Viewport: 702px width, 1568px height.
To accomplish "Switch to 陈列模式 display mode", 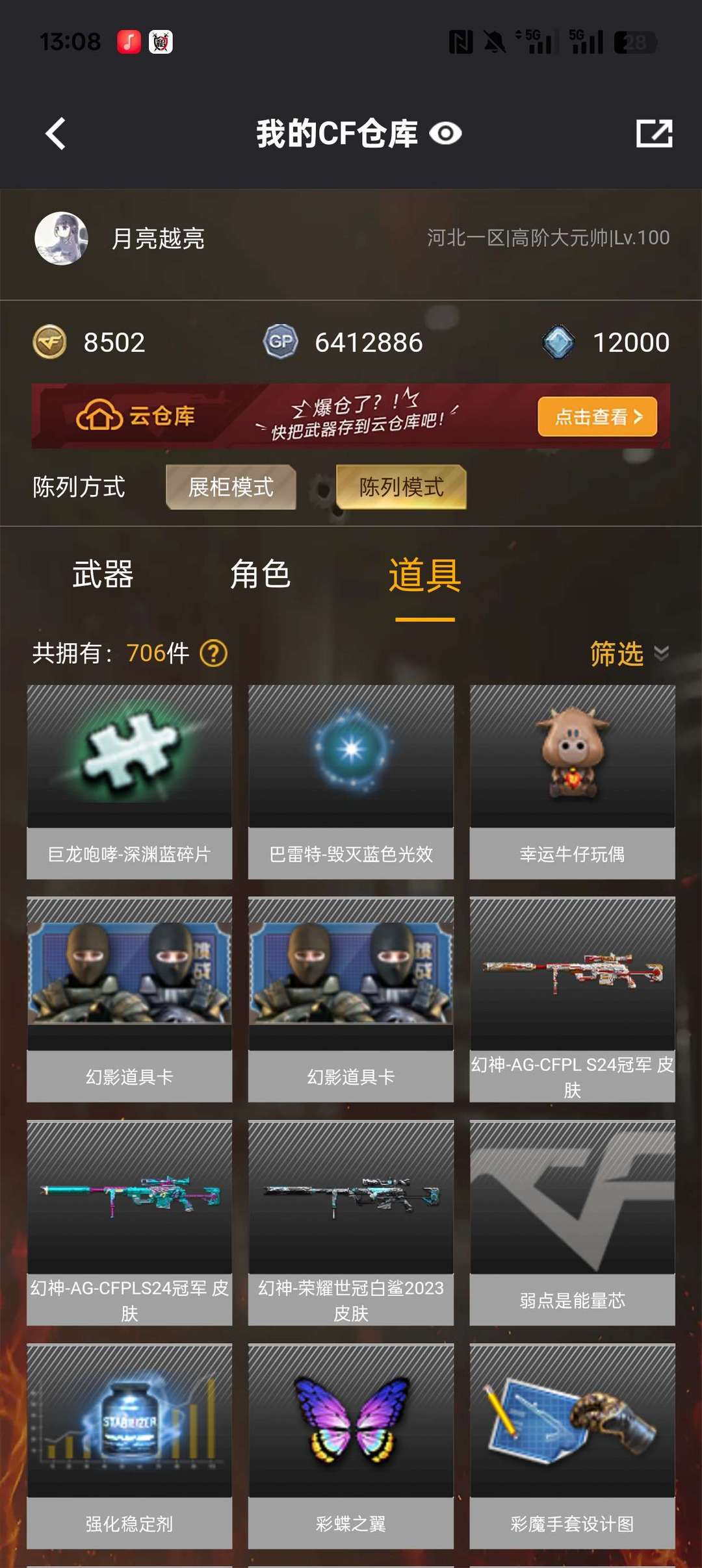I will [x=401, y=487].
